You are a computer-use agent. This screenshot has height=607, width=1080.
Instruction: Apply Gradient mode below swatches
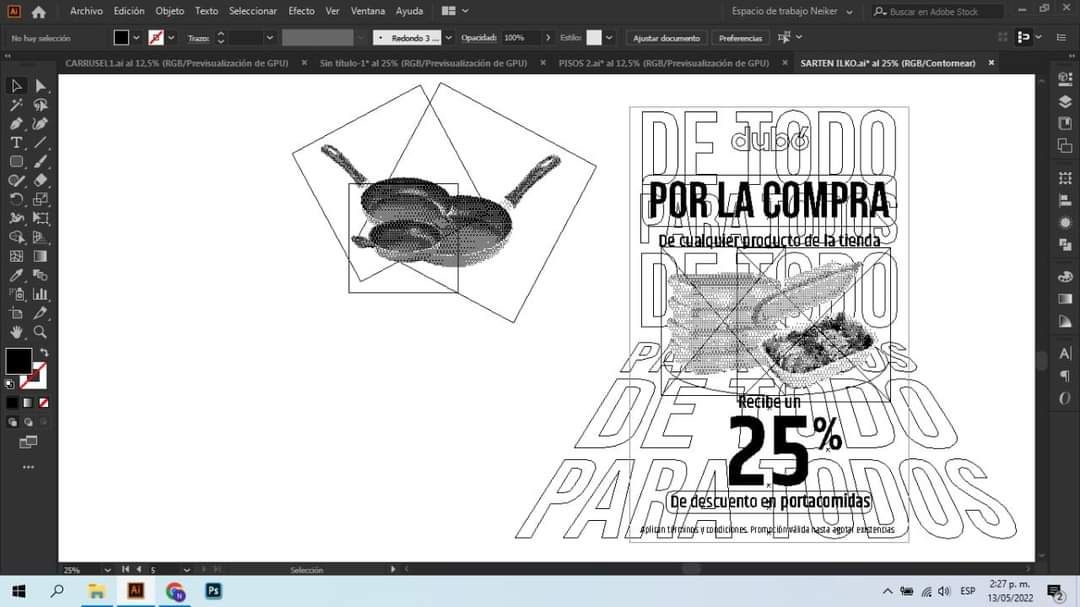(28, 403)
